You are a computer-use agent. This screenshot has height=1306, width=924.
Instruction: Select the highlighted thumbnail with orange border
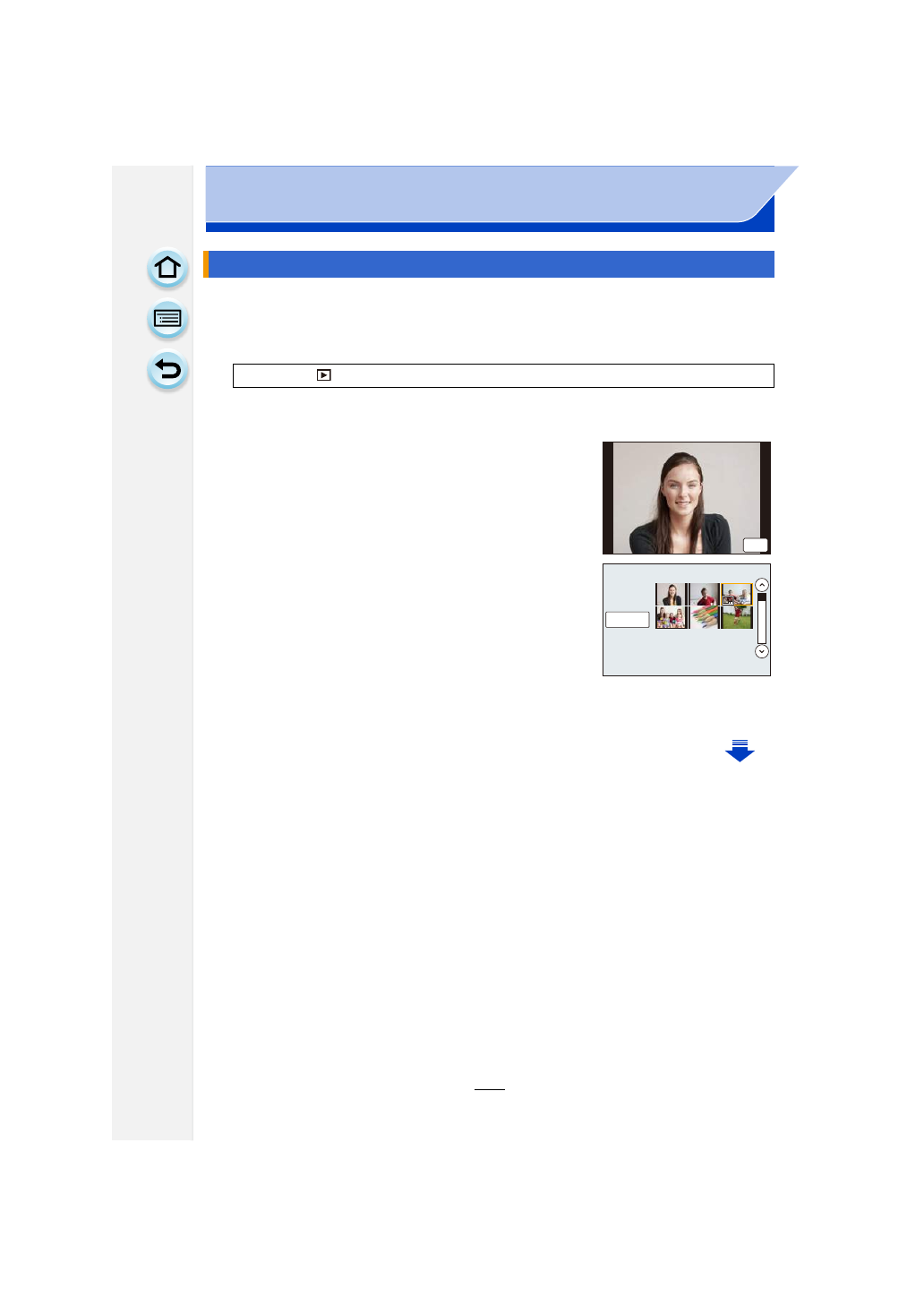pyautogui.click(x=737, y=595)
